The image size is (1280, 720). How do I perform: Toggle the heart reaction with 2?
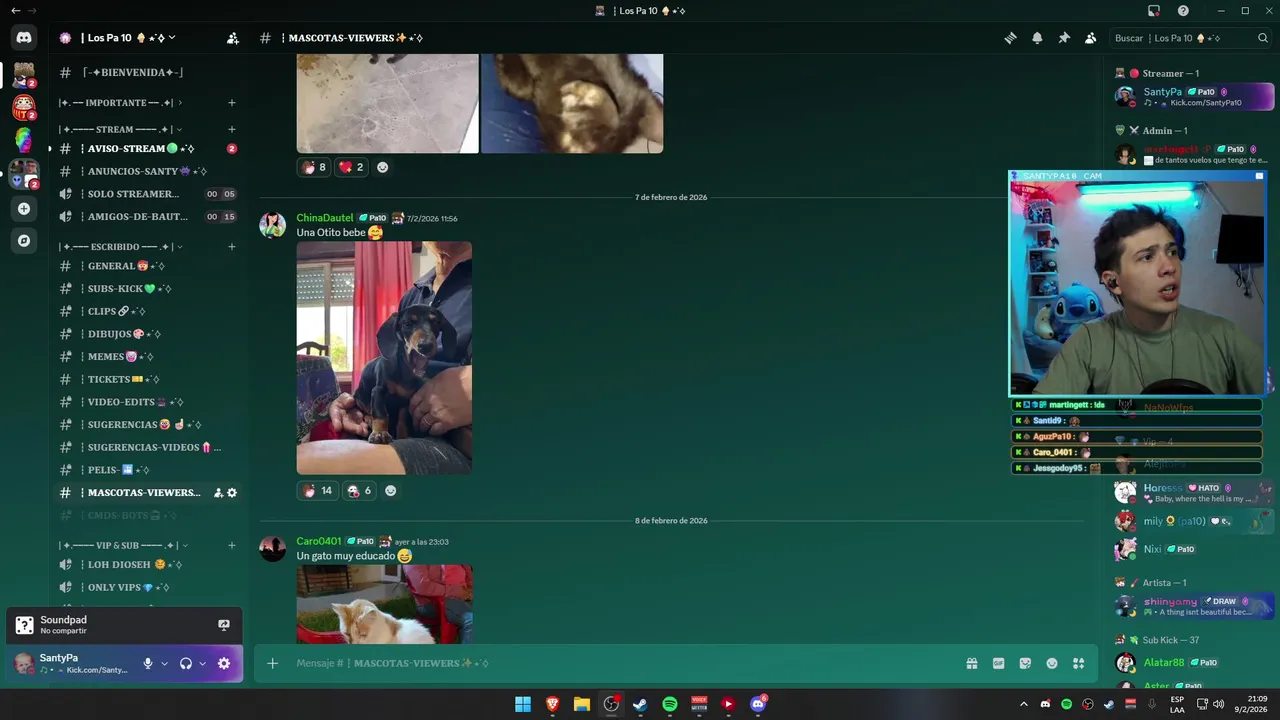tap(351, 167)
